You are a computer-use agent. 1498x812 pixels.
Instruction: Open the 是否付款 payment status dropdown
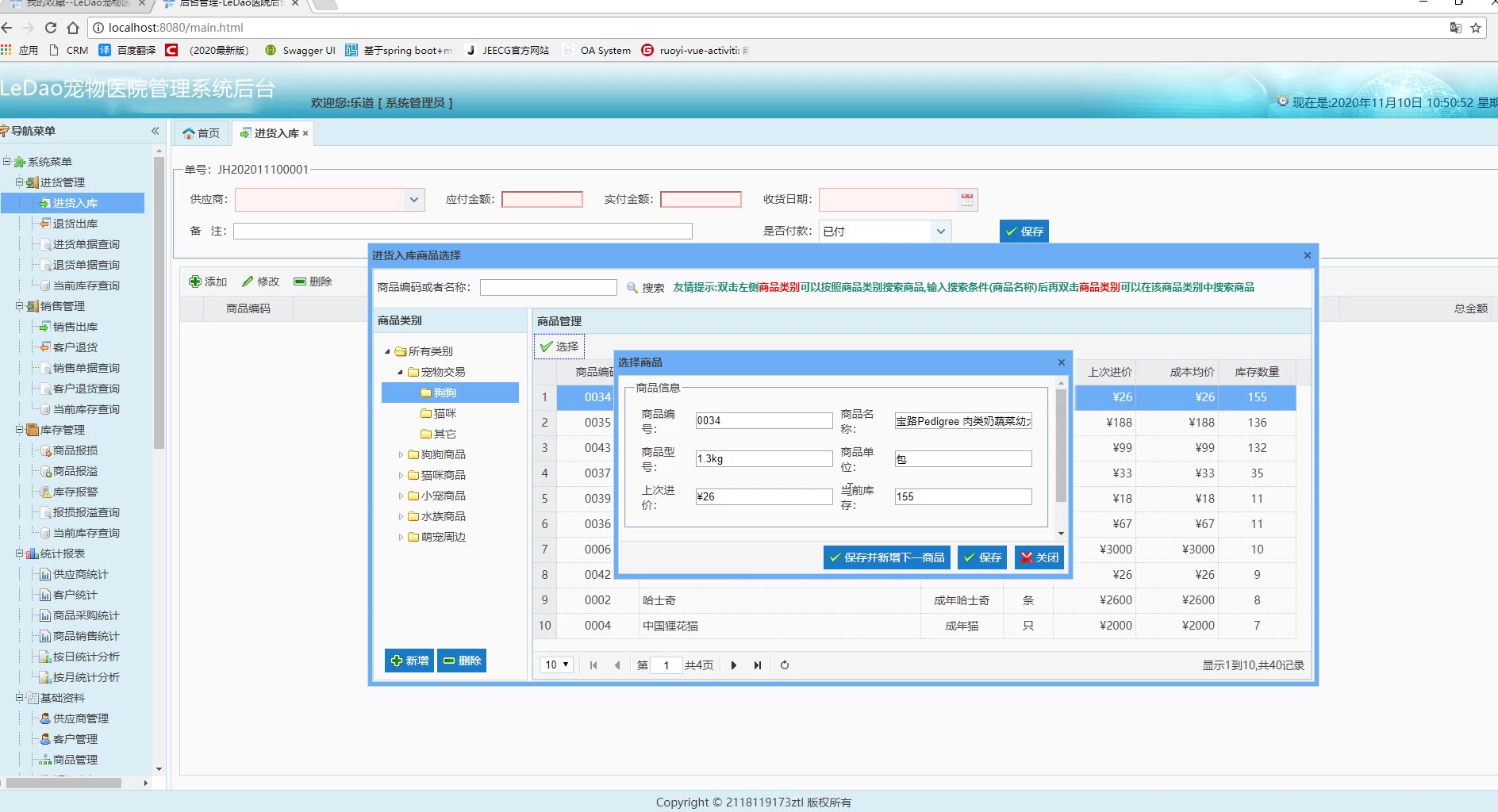coord(940,232)
